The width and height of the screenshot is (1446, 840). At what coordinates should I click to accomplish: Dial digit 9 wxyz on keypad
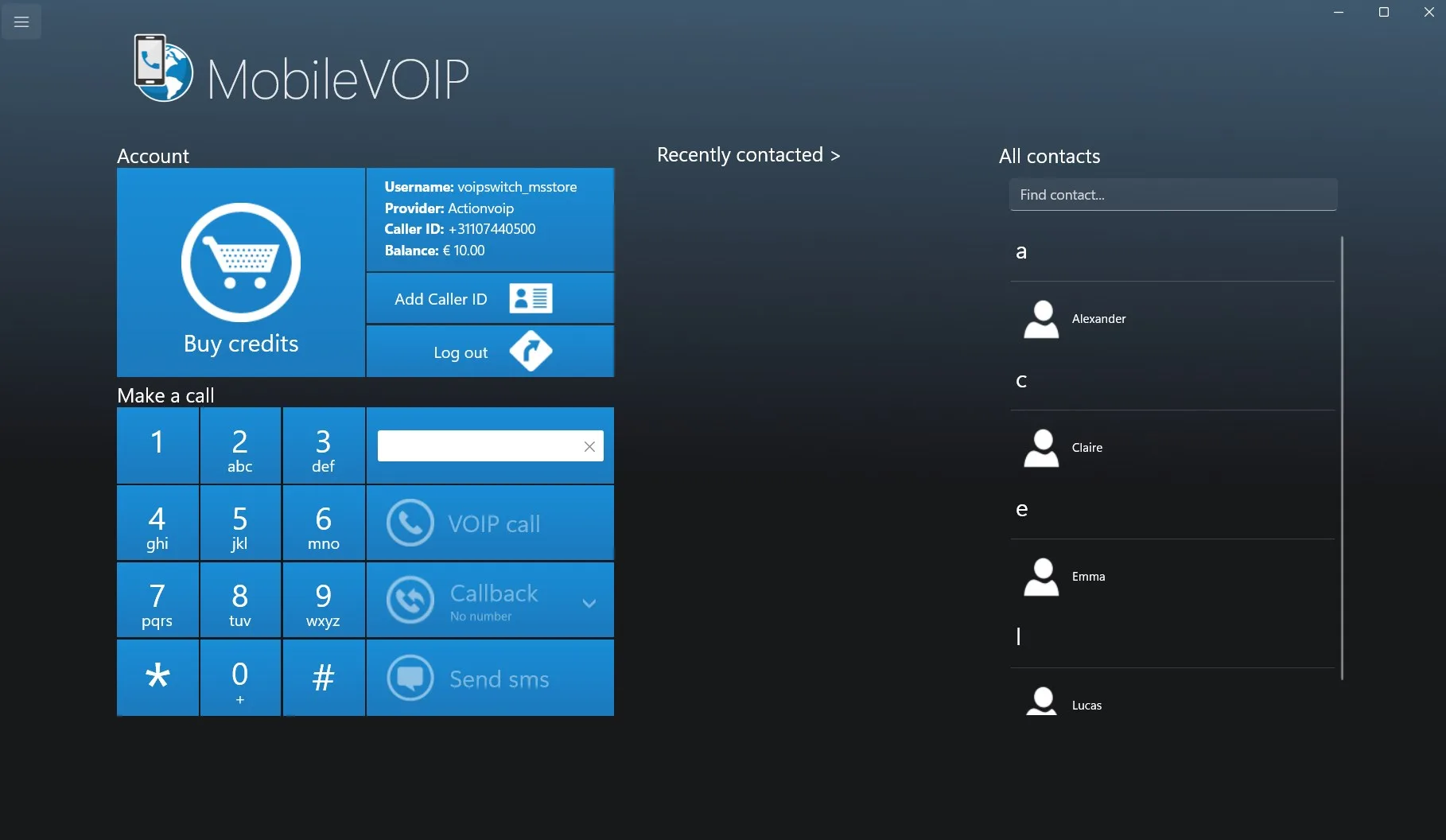pyautogui.click(x=324, y=600)
